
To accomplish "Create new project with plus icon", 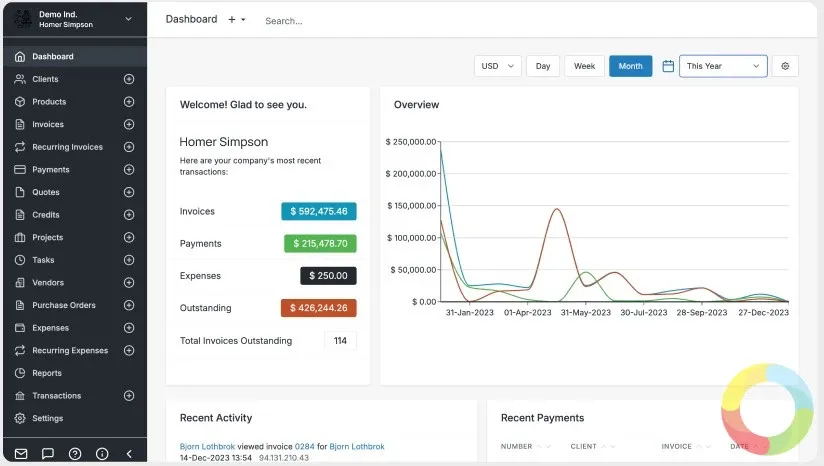I will pyautogui.click(x=129, y=237).
